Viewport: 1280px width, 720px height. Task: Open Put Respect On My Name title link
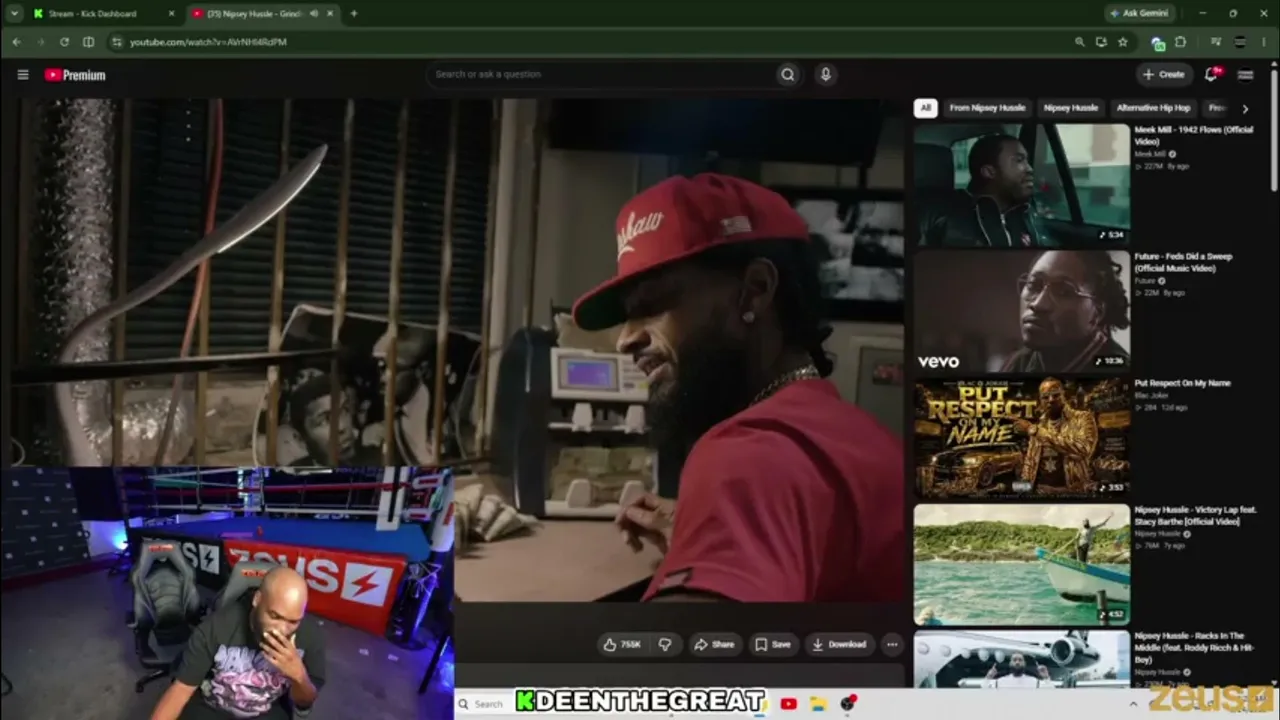pyautogui.click(x=1182, y=383)
